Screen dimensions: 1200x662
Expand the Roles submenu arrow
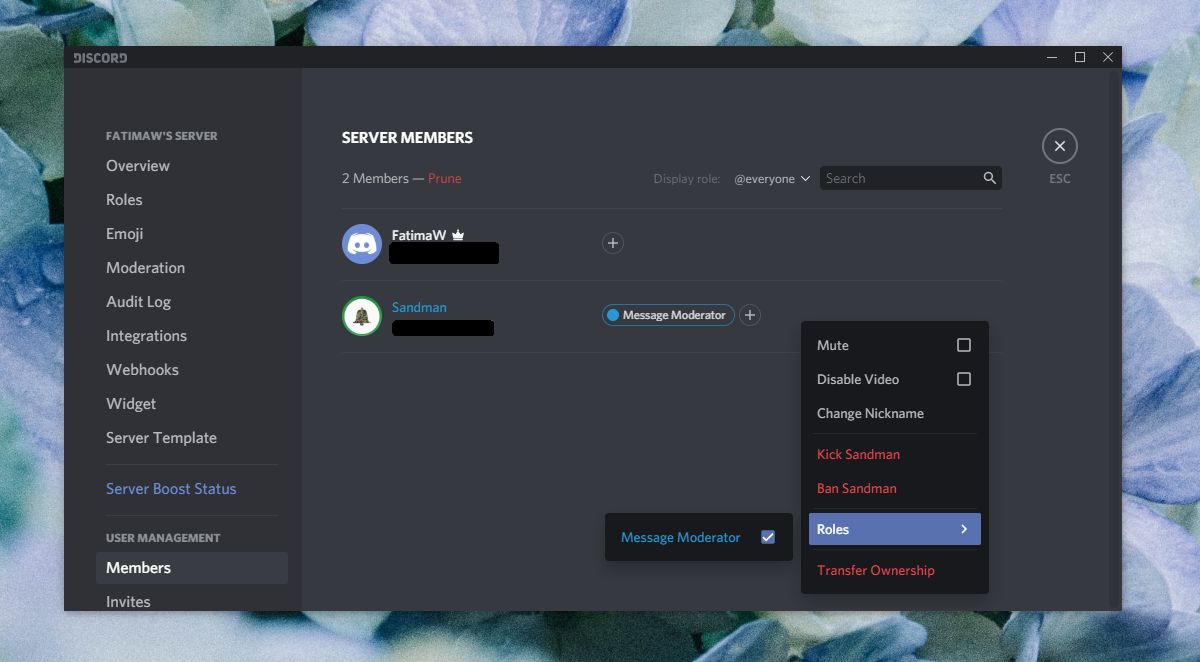[964, 529]
